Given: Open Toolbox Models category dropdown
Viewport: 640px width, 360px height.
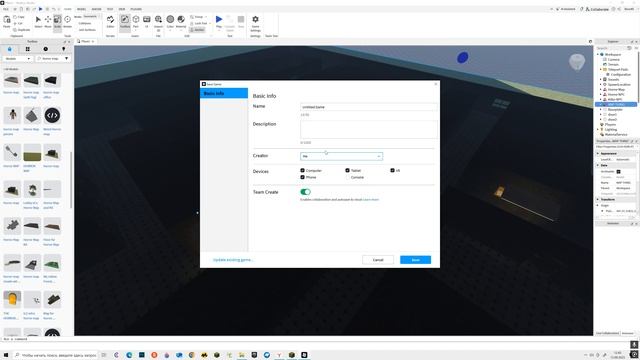Looking at the screenshot, I should (17, 59).
